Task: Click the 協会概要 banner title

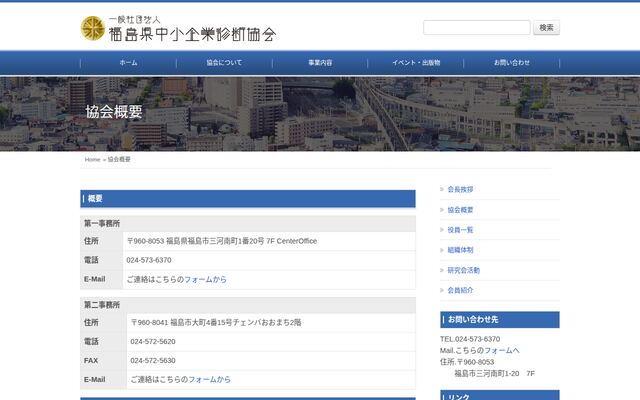Action: point(114,112)
